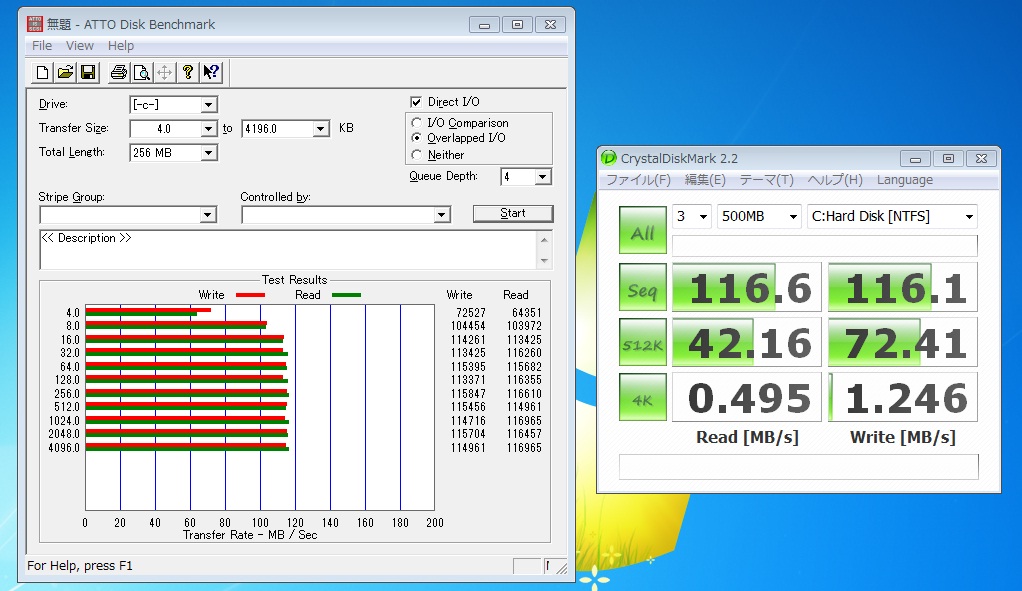Expand the Drive dropdown in ATTO

(x=209, y=105)
